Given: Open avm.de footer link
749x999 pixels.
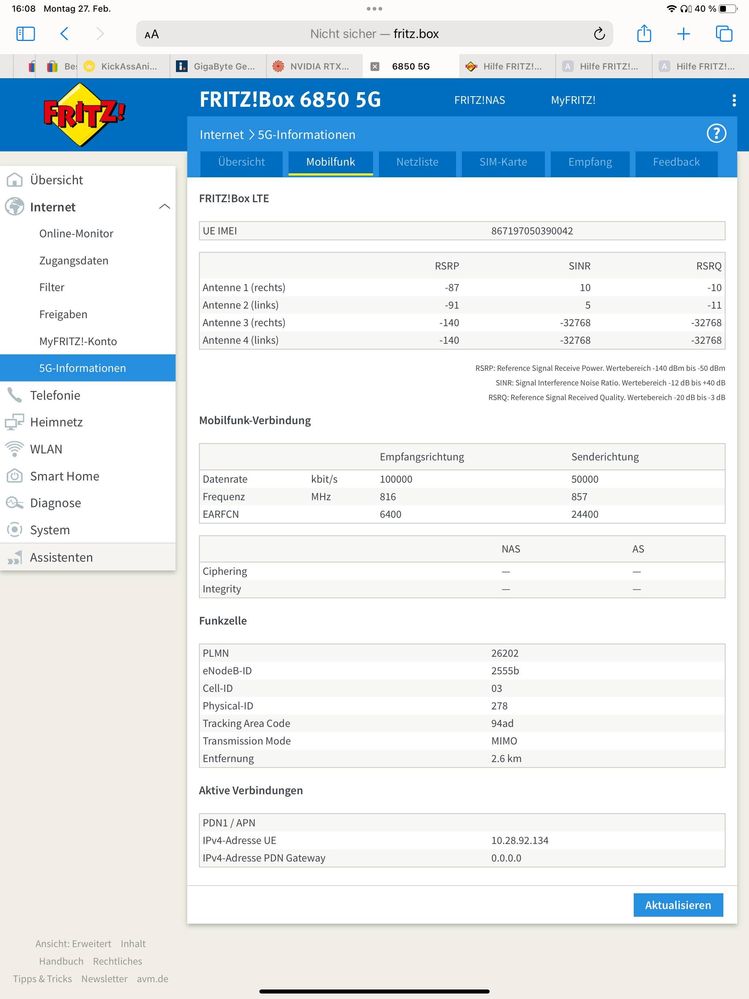Looking at the screenshot, I should point(152,979).
